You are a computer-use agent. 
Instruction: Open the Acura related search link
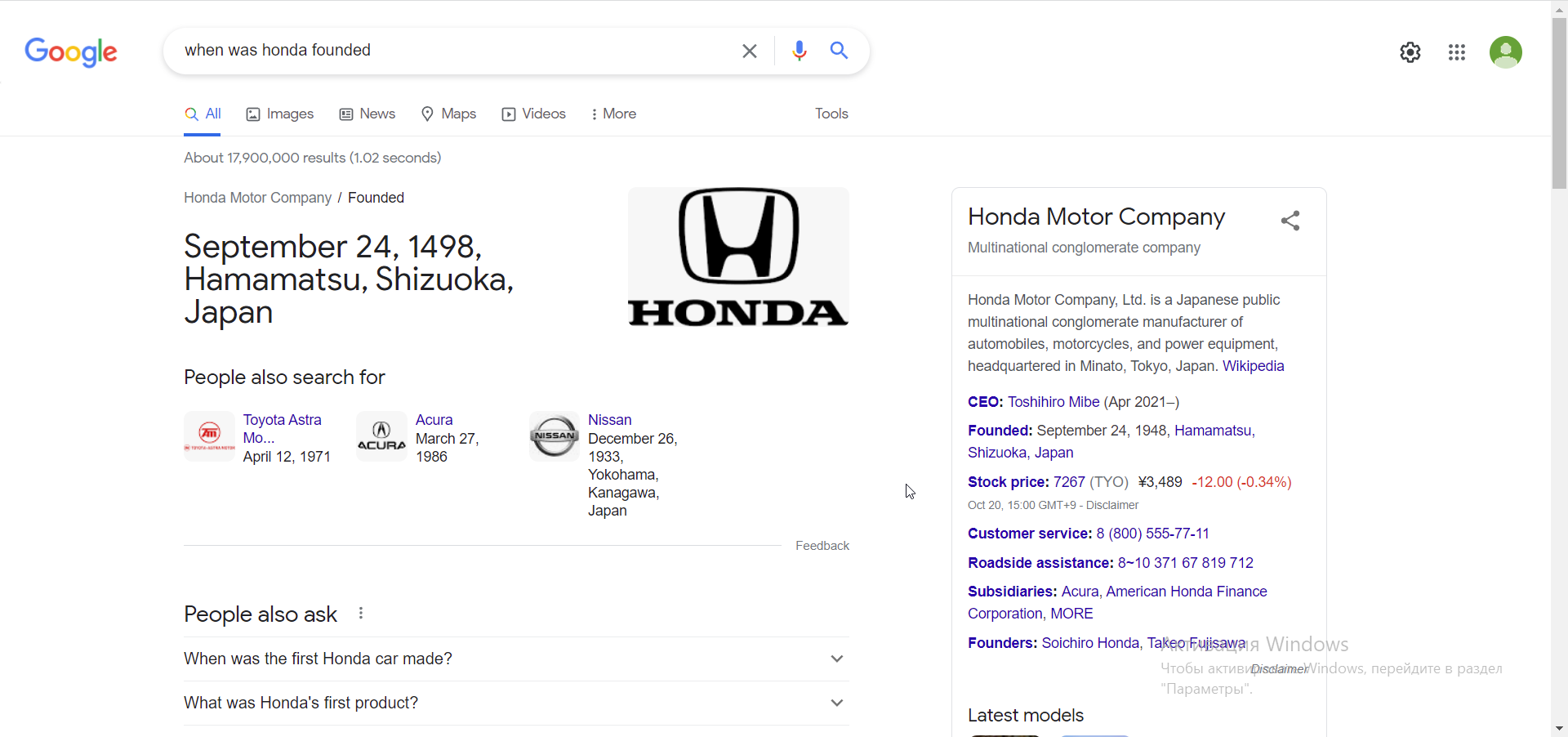click(x=434, y=420)
